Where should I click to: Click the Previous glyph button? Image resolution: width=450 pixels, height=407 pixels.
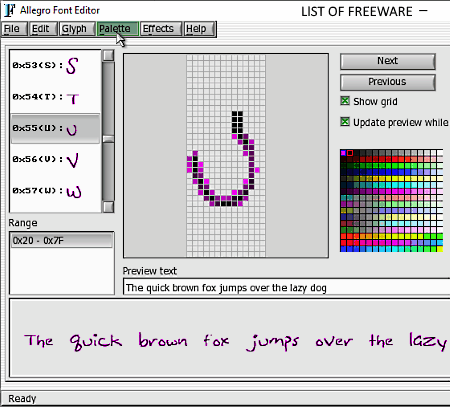(x=388, y=82)
